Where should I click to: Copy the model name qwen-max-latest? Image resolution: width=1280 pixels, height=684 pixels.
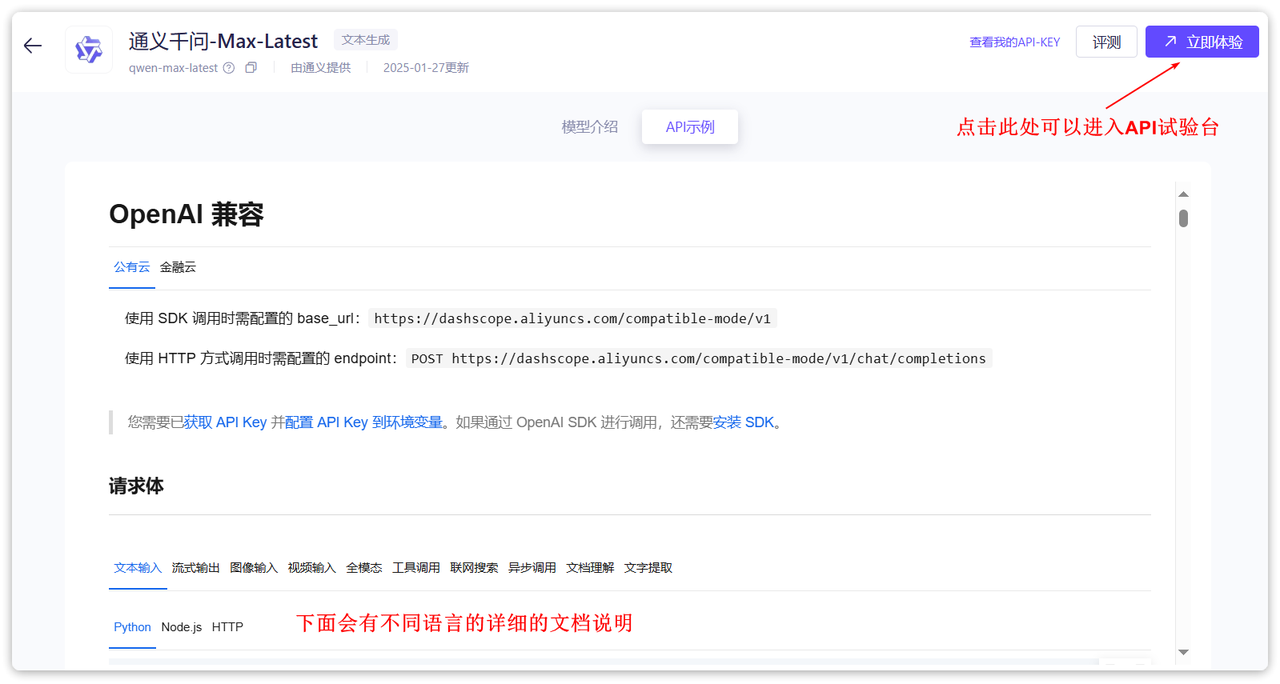coord(250,67)
